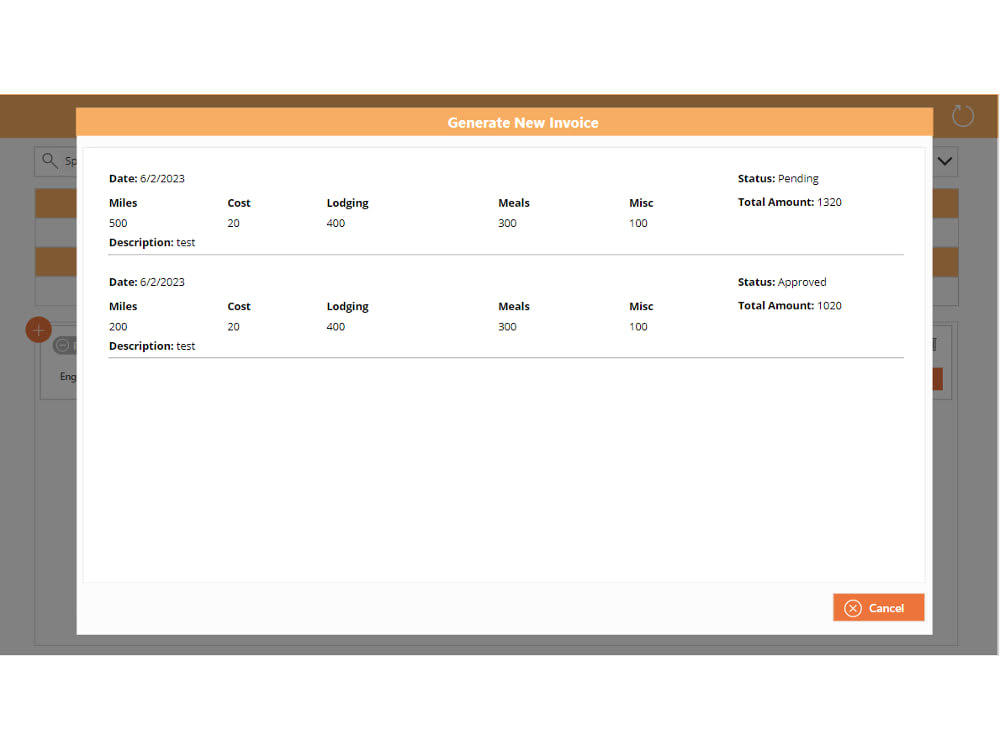This screenshot has height=750, width=1000.
Task: Click the Miles value 500 on pending expense
Action: [118, 223]
